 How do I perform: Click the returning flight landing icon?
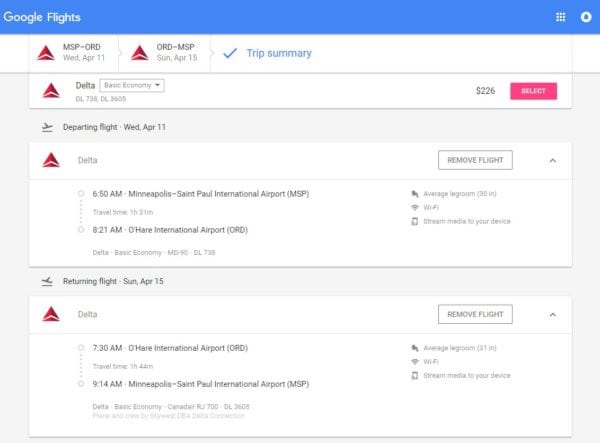click(47, 282)
